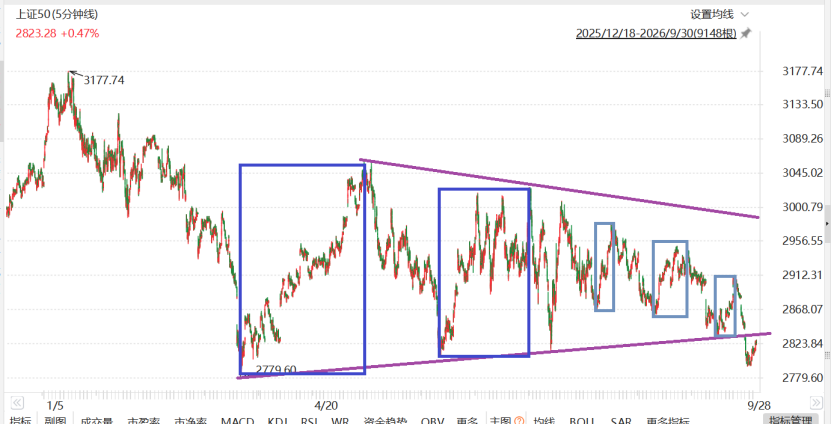Select the 指标 tab

21,421
